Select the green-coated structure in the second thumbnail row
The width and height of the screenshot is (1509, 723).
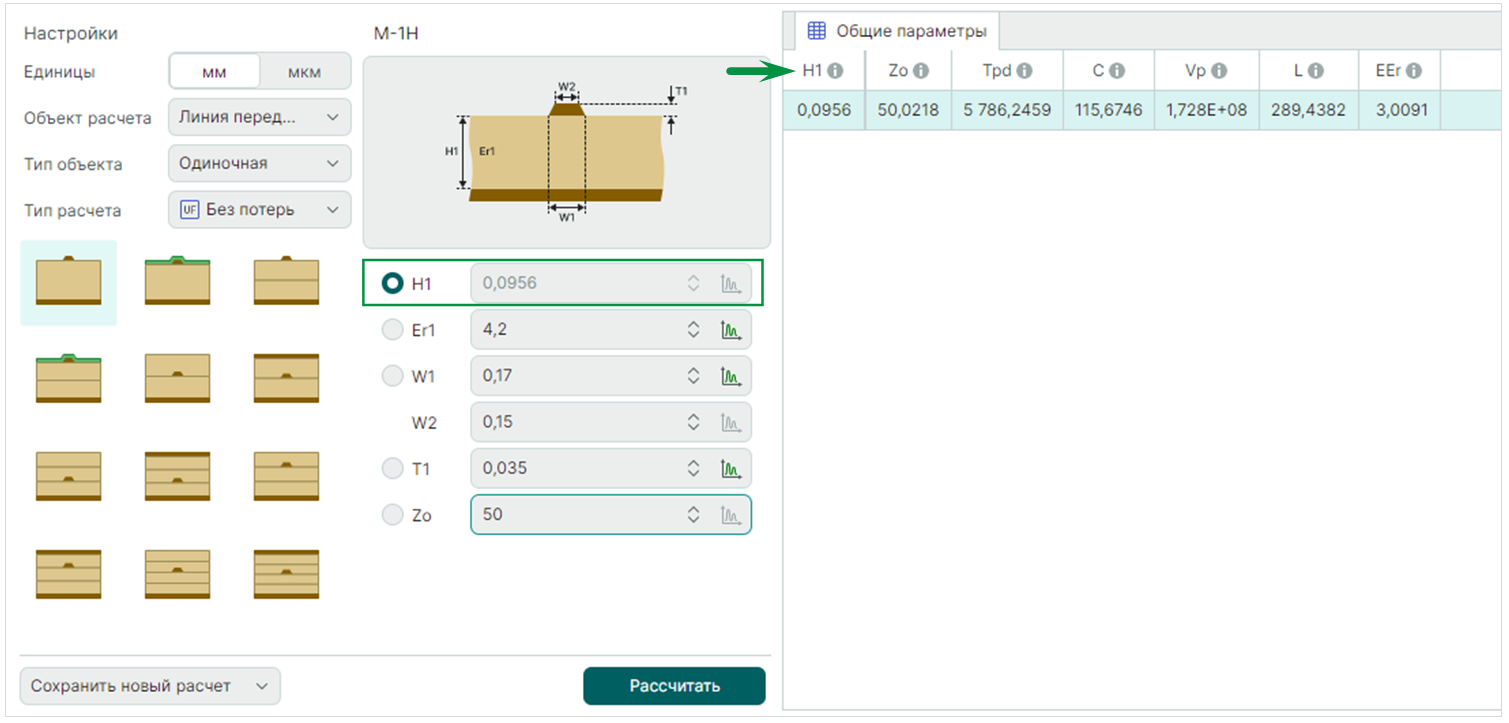68,378
